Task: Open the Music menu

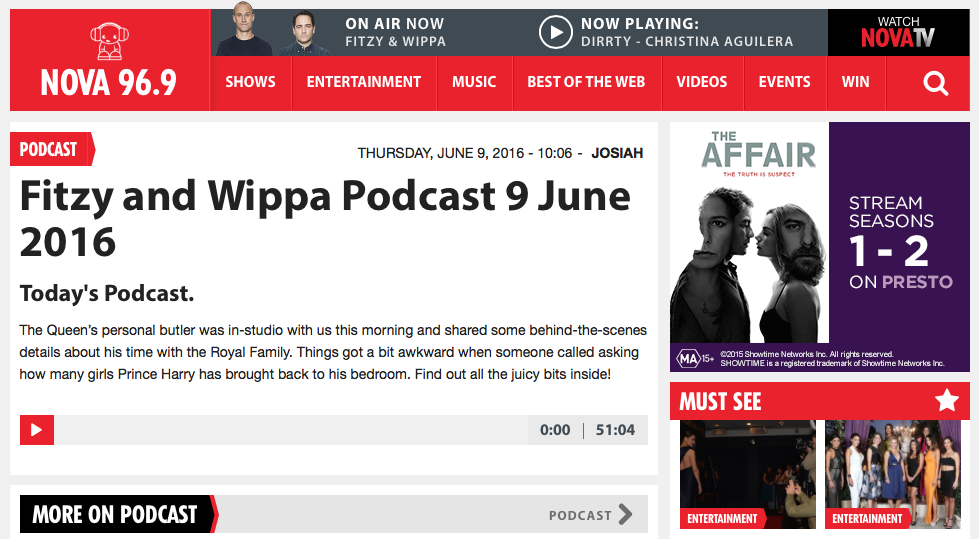Action: point(474,82)
